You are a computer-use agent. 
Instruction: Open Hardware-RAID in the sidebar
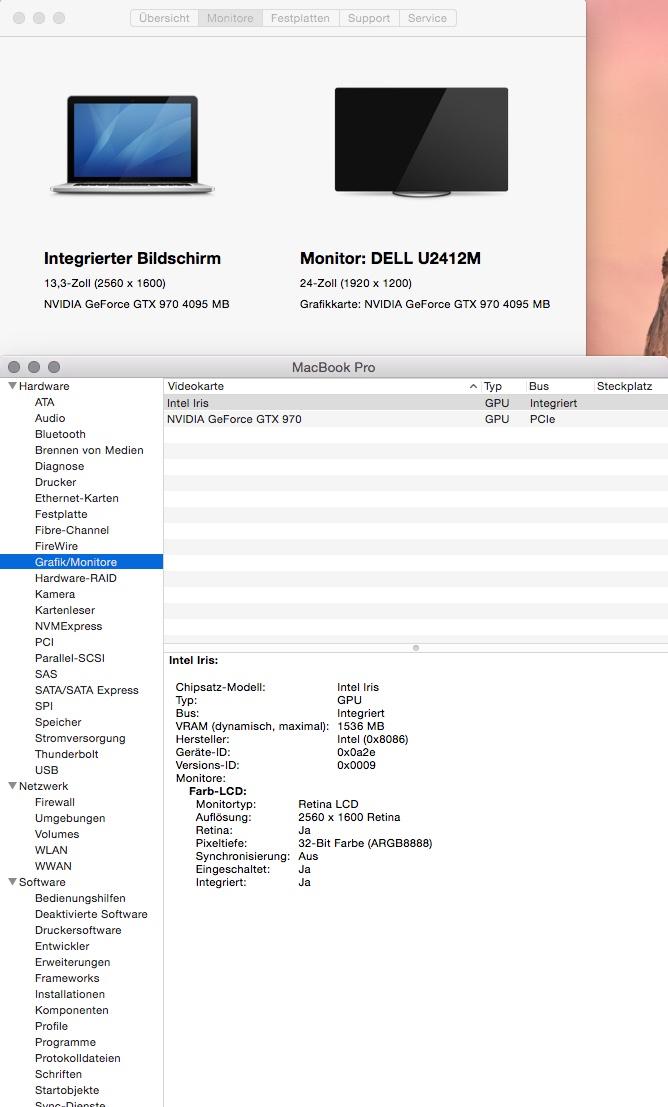pos(76,578)
